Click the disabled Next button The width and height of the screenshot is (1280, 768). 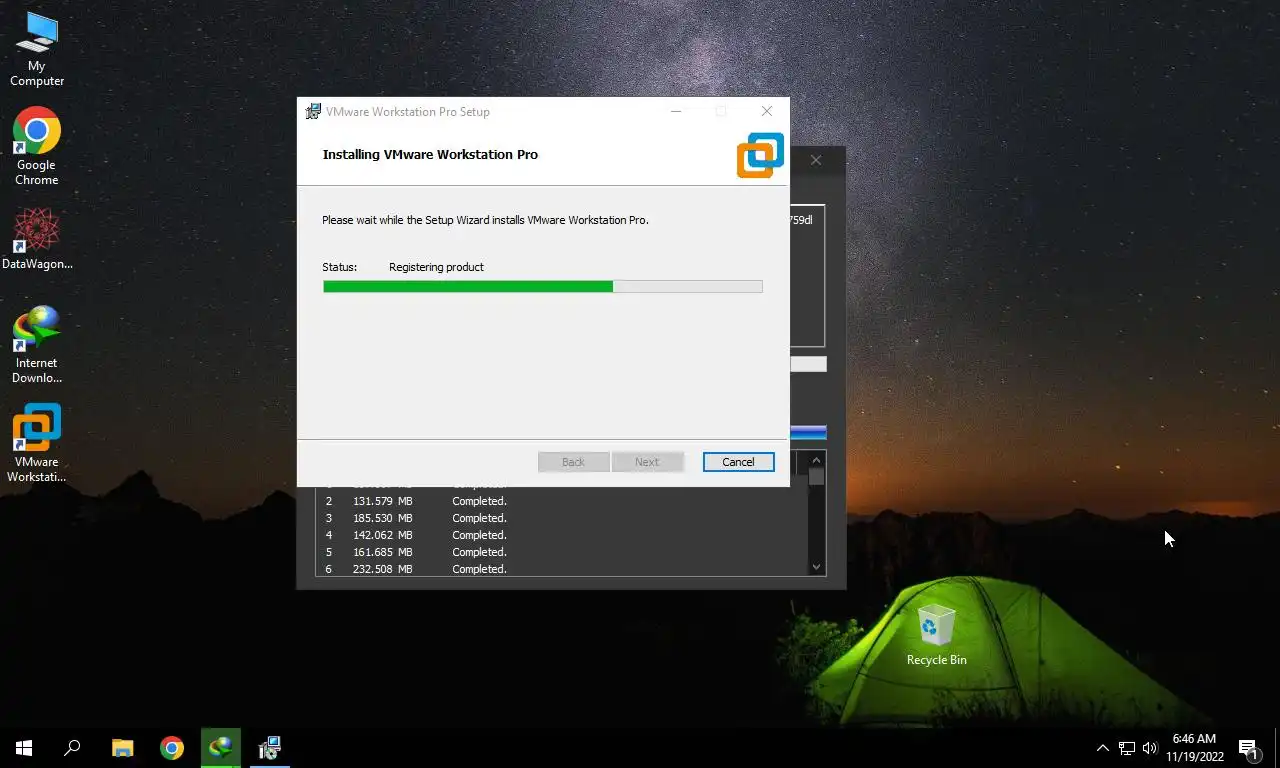(647, 462)
